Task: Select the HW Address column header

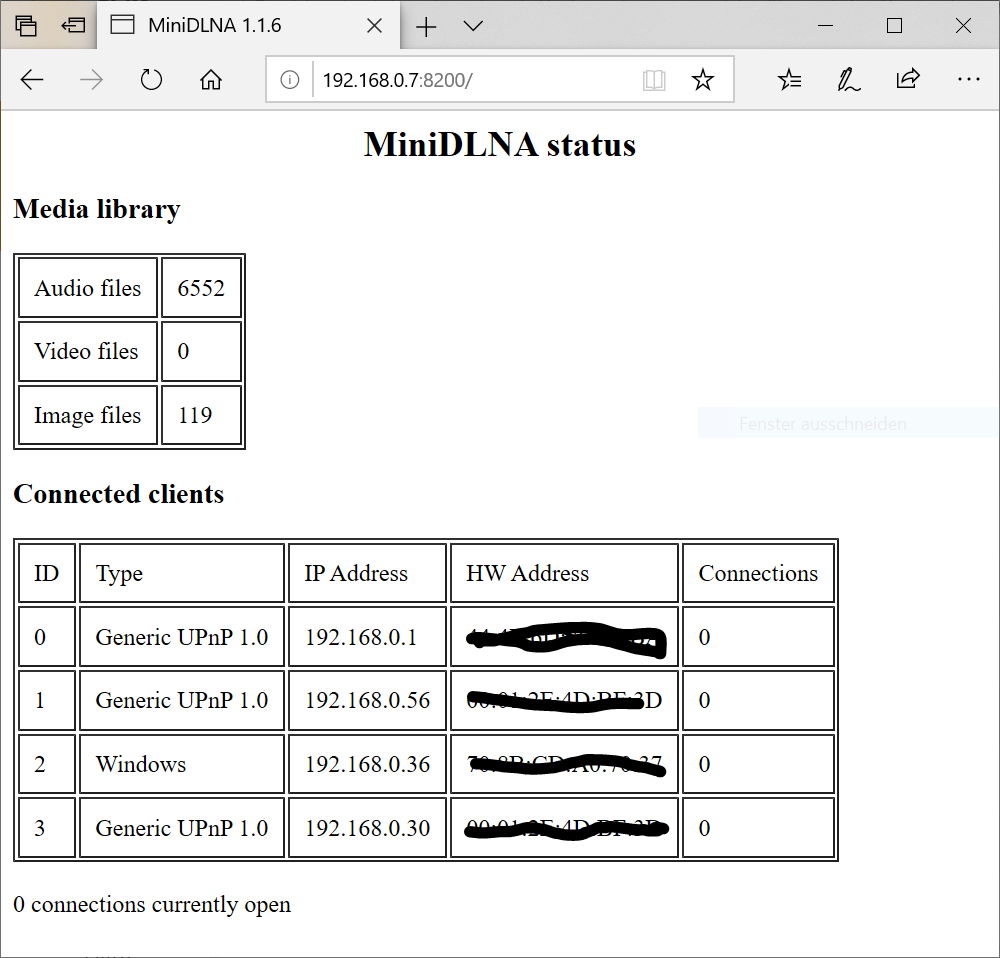Action: [527, 573]
